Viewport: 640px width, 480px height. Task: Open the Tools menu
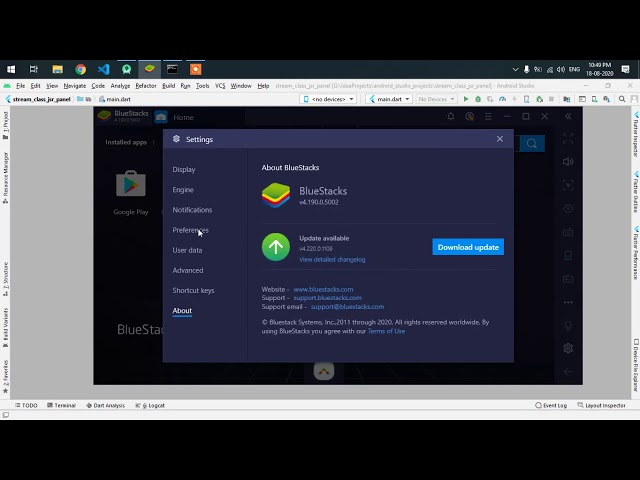(202, 86)
